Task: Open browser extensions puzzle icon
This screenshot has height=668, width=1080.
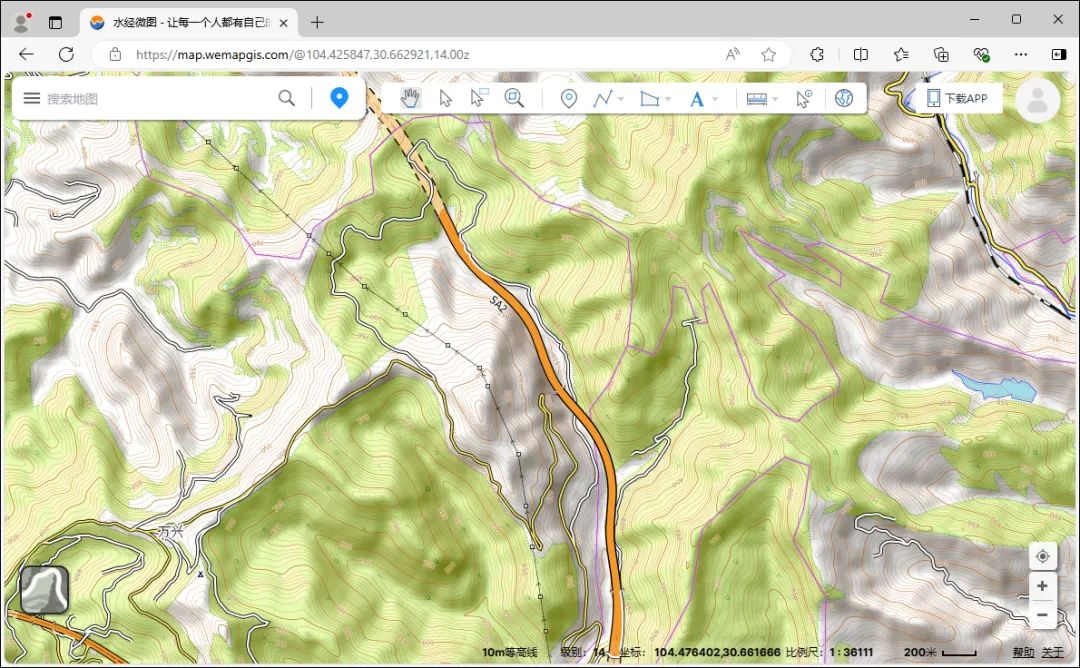Action: coord(817,54)
